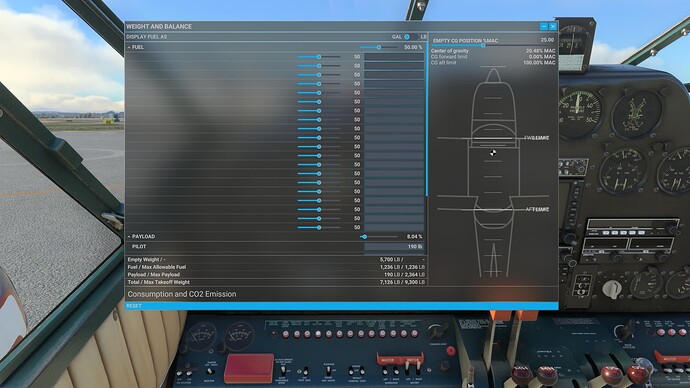Click the 'Payload / Max Payload' label
The height and width of the screenshot is (388, 690).
[154, 275]
